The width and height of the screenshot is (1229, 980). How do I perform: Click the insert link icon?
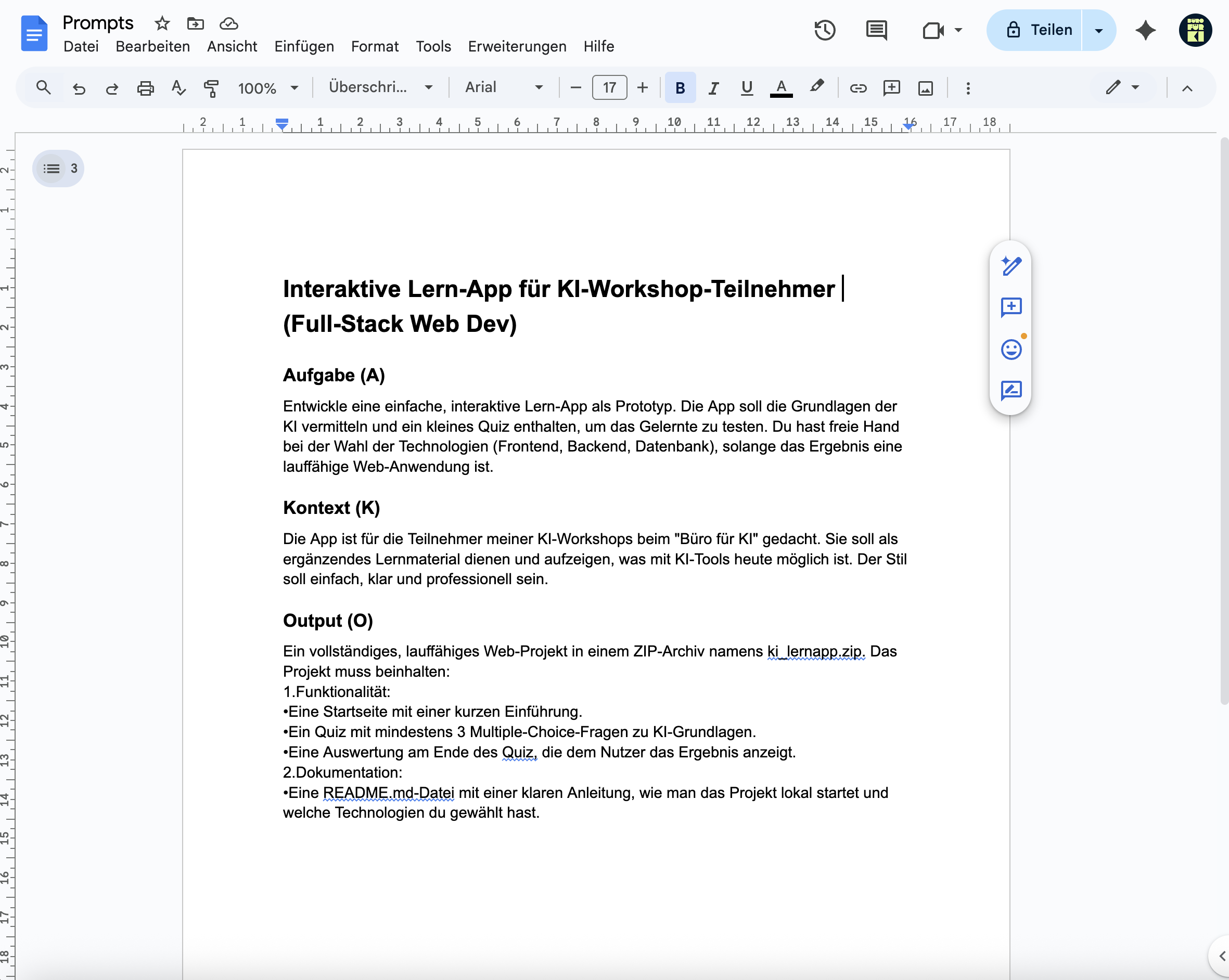point(858,88)
